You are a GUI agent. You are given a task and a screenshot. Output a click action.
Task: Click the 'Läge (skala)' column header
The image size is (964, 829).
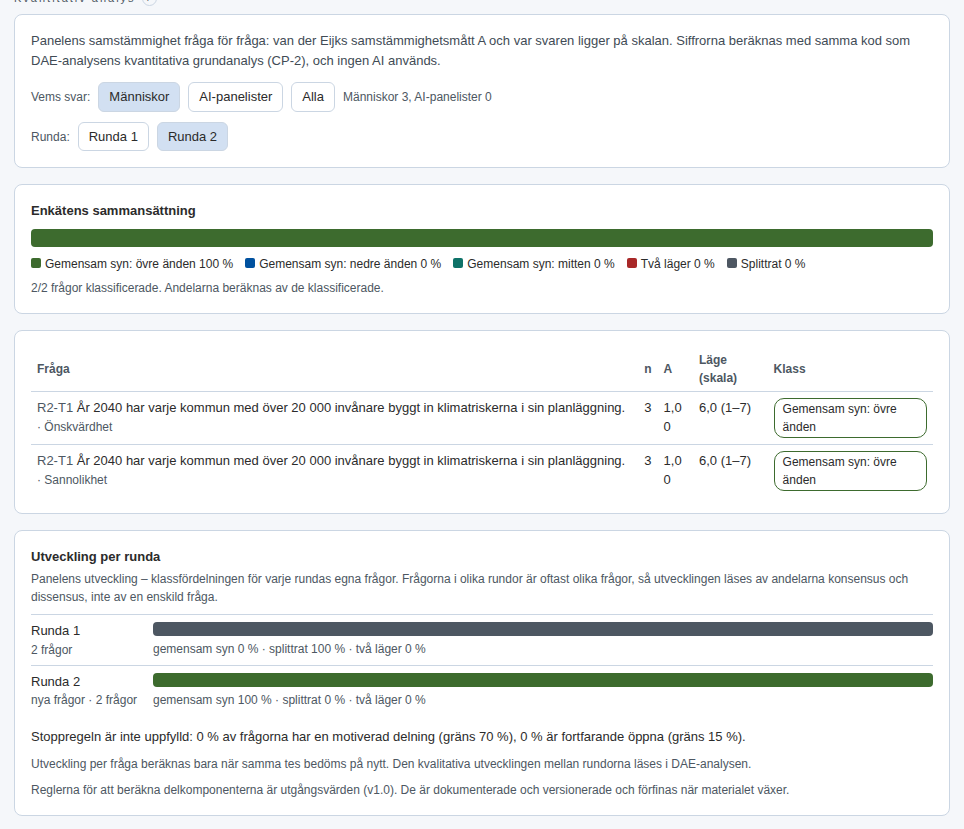717,369
